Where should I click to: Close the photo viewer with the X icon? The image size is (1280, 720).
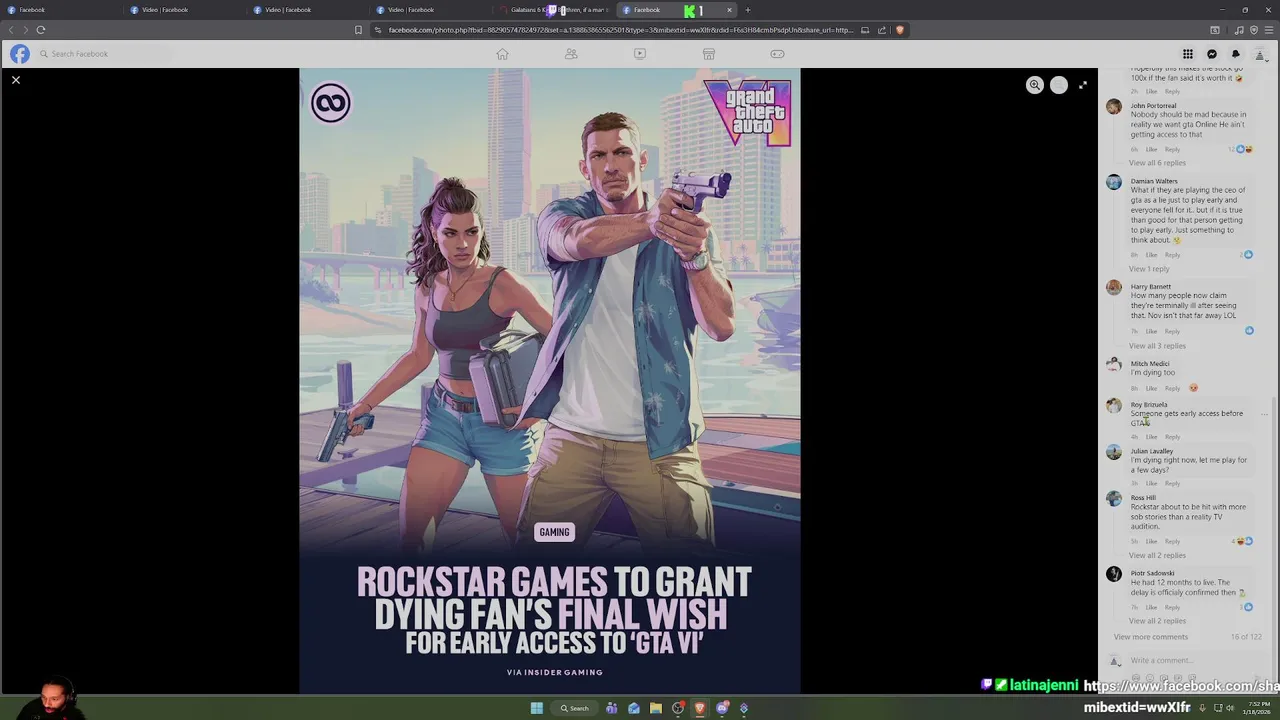16,80
